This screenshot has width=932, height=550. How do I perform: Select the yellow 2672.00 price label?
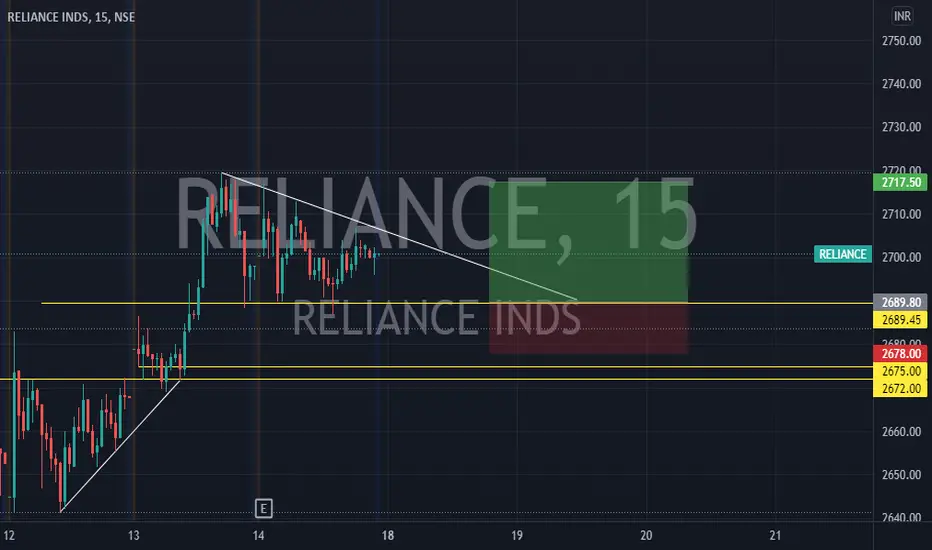(900, 388)
